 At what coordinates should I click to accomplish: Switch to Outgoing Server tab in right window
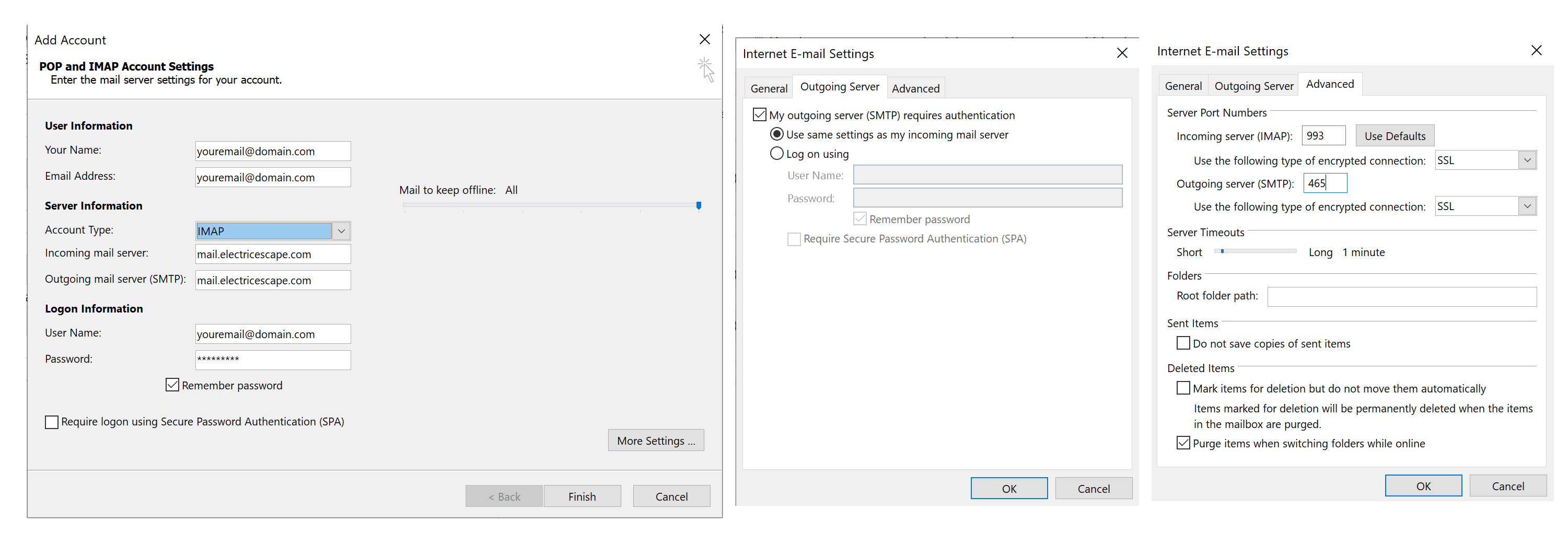tap(1254, 86)
